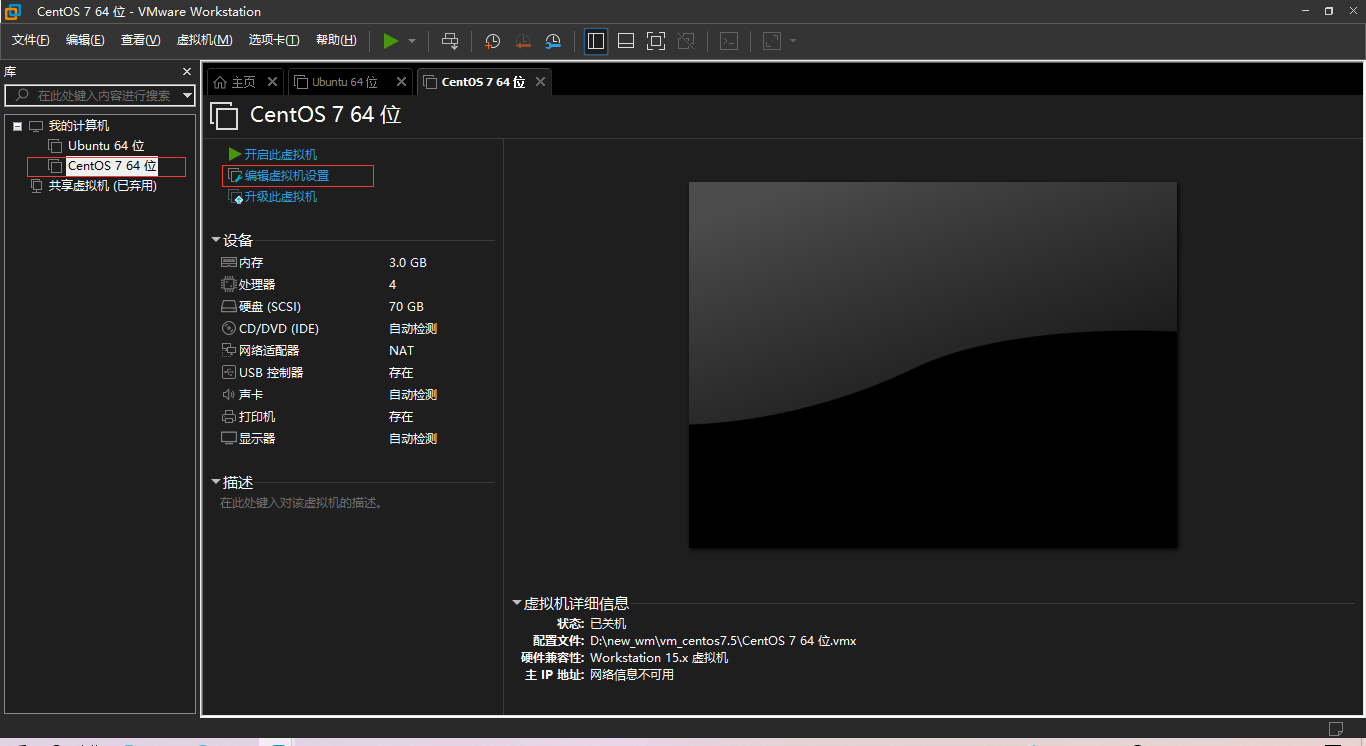The image size is (1366, 746).
Task: Click the virtual machine preview thumbnail
Action: tap(933, 365)
